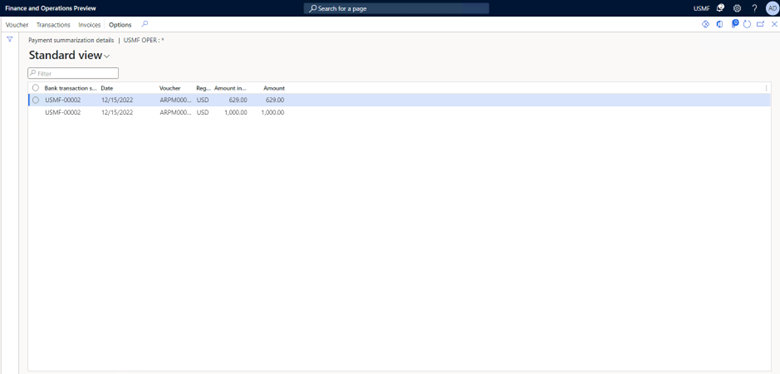Select USMF-00002 in the 629.00 row
780x374 pixels.
[x=63, y=100]
